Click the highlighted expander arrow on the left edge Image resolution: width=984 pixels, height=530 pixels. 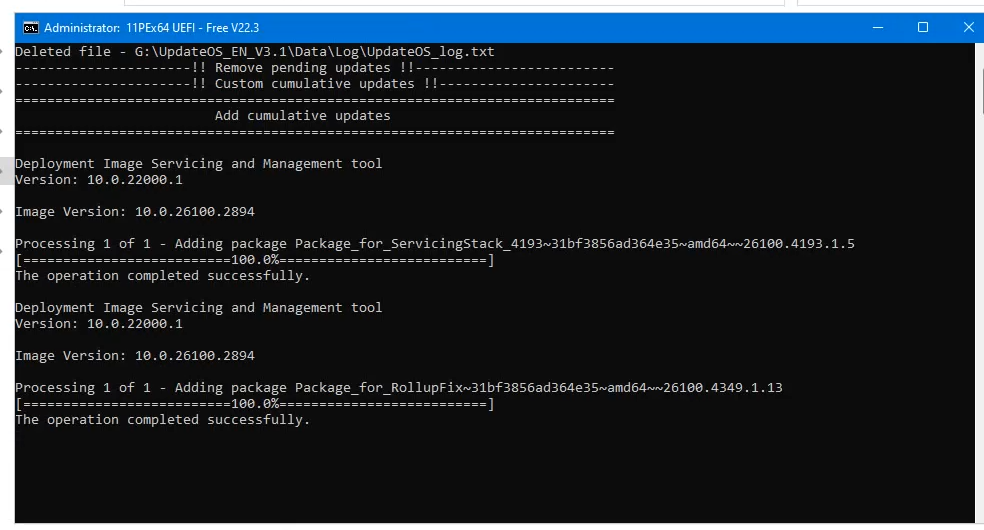(x=2, y=171)
